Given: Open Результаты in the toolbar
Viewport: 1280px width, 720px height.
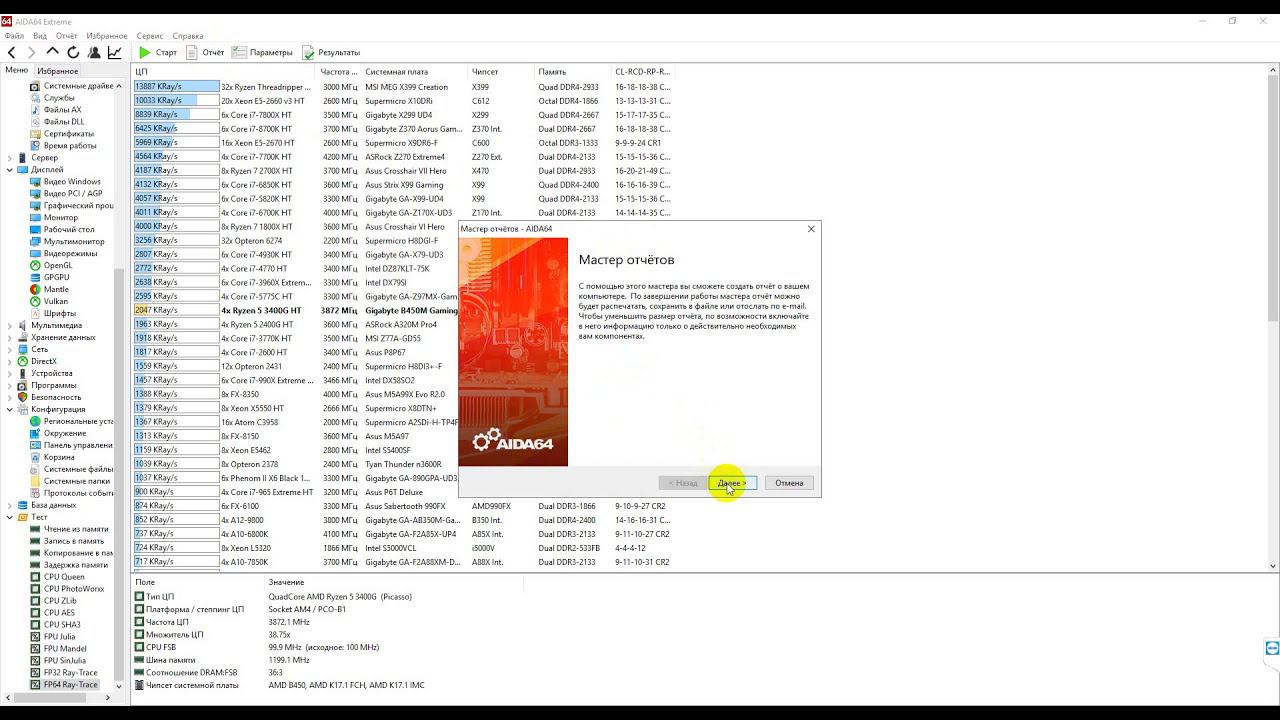Looking at the screenshot, I should pos(331,52).
